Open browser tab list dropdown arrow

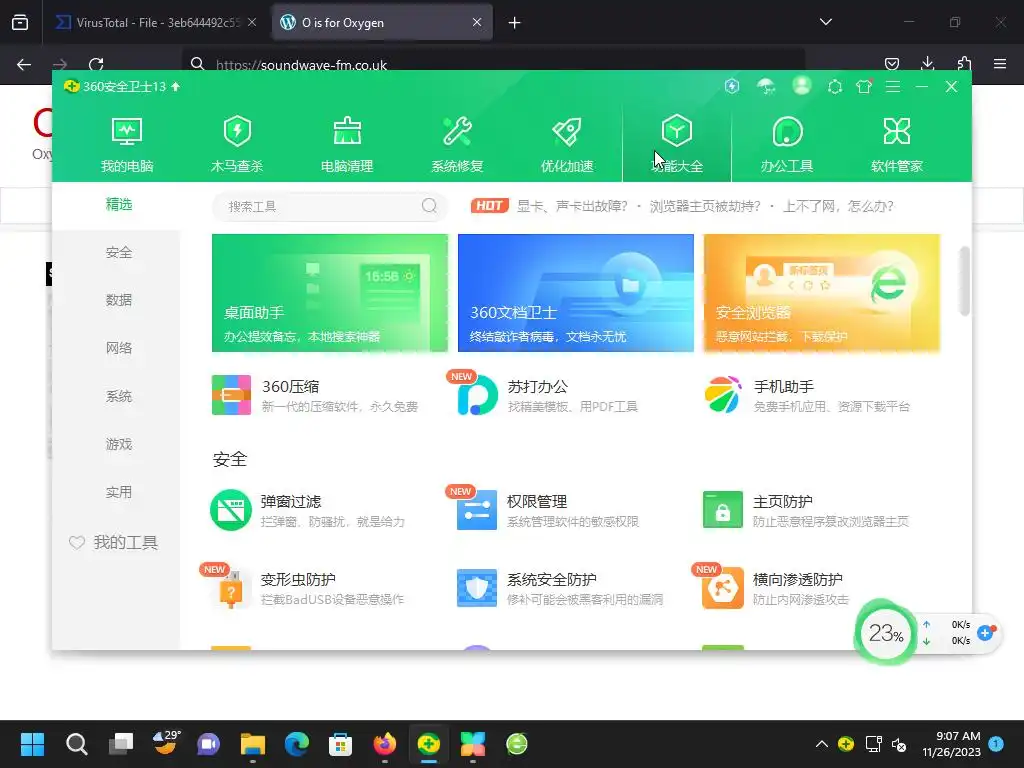(x=825, y=22)
